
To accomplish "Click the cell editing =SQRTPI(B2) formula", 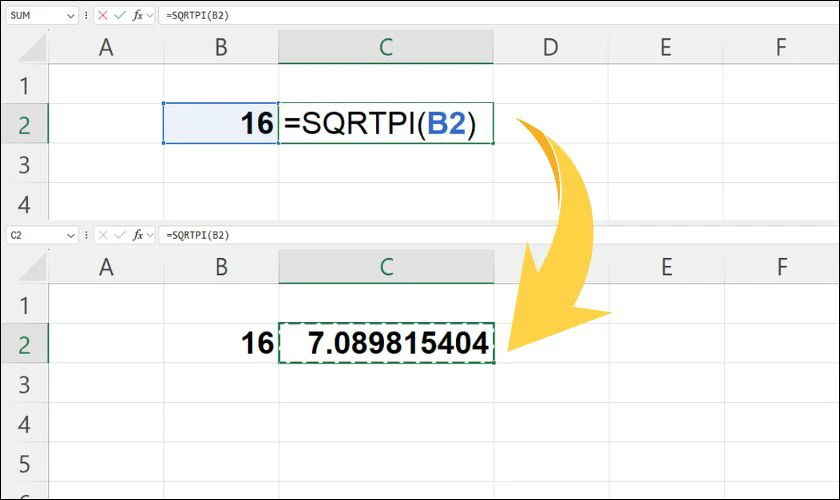I will click(386, 123).
